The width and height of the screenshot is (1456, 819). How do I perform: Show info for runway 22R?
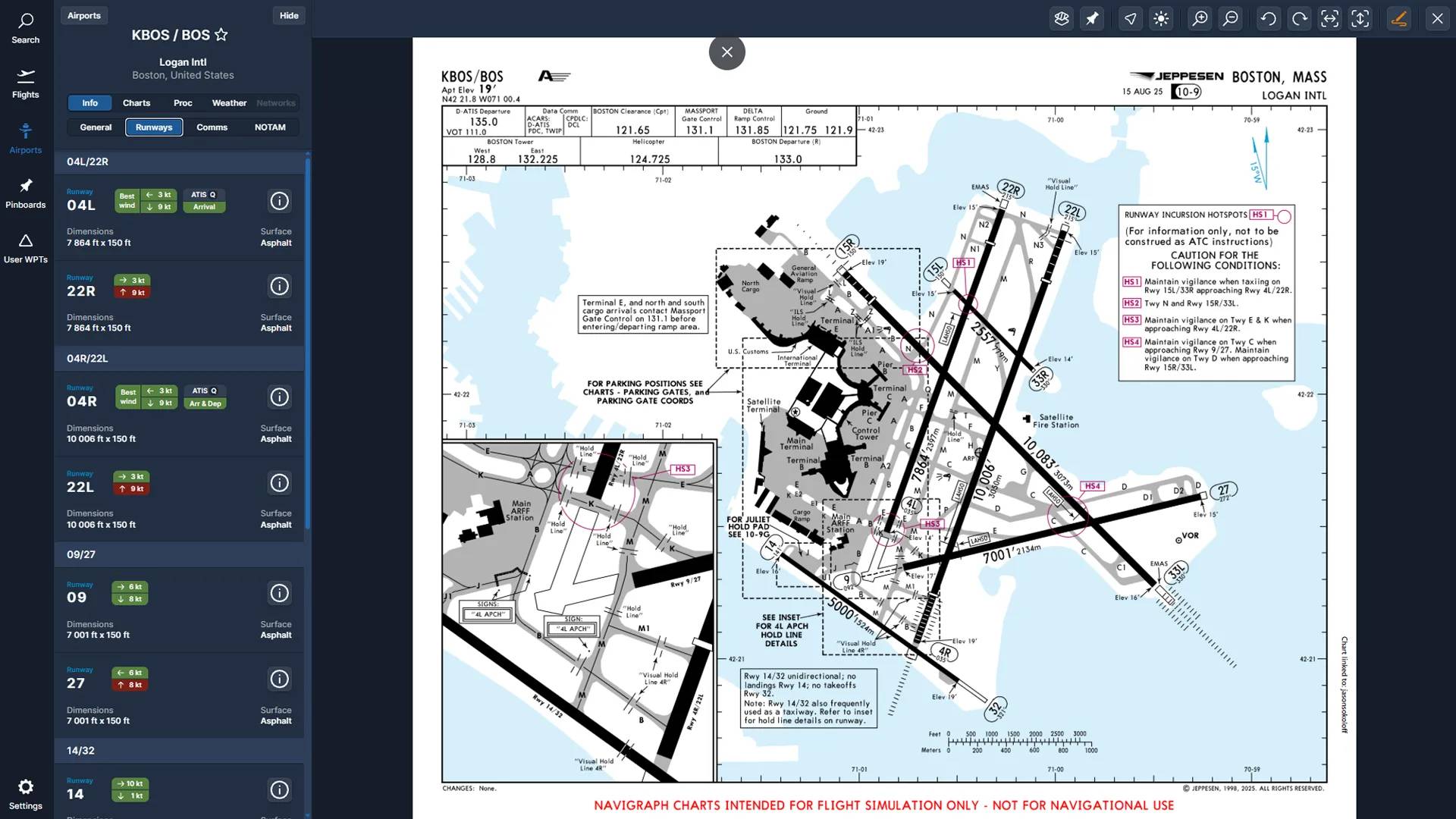280,286
